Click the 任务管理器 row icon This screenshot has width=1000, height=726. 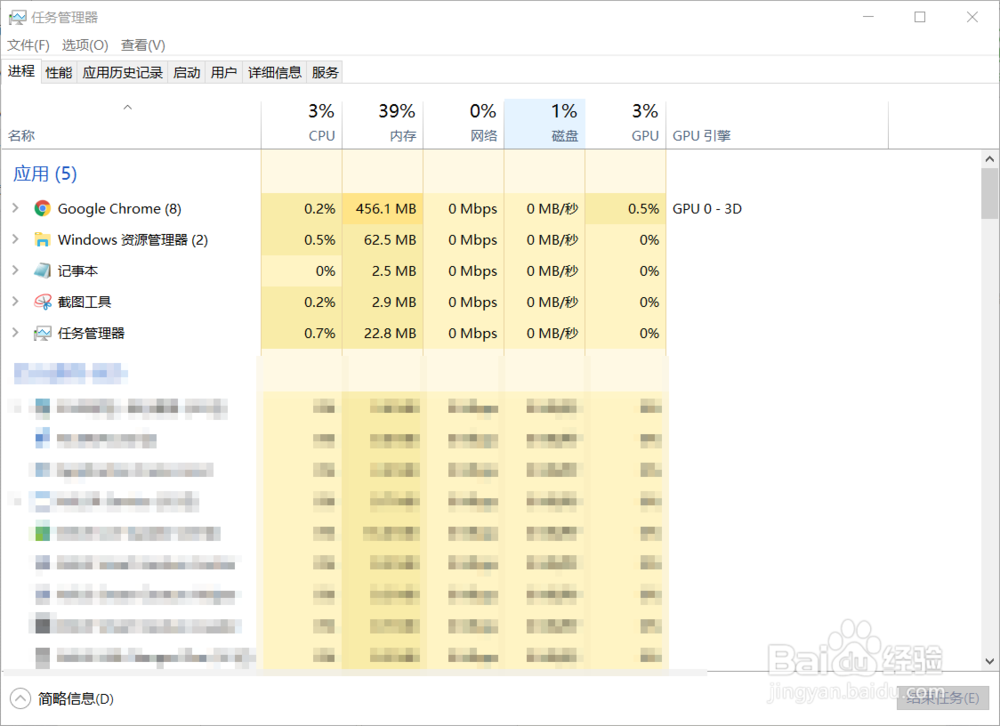[43, 333]
